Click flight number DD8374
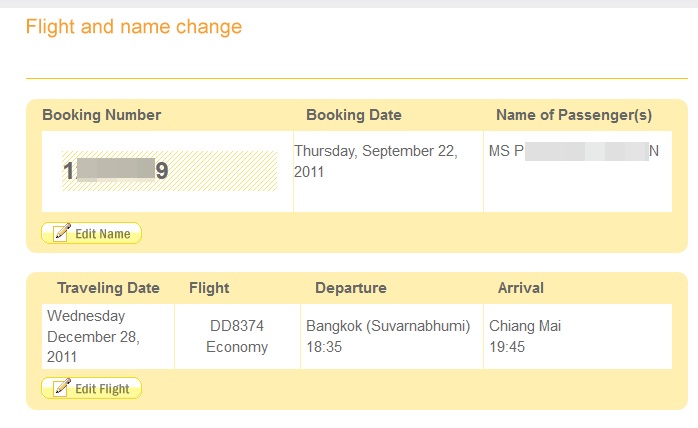This screenshot has height=428, width=698. pos(237,326)
